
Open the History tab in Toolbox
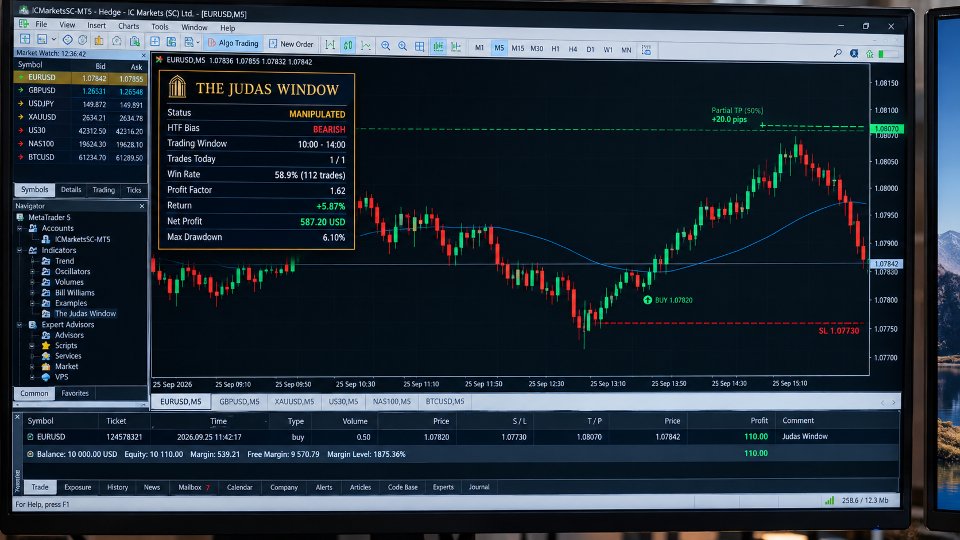118,487
